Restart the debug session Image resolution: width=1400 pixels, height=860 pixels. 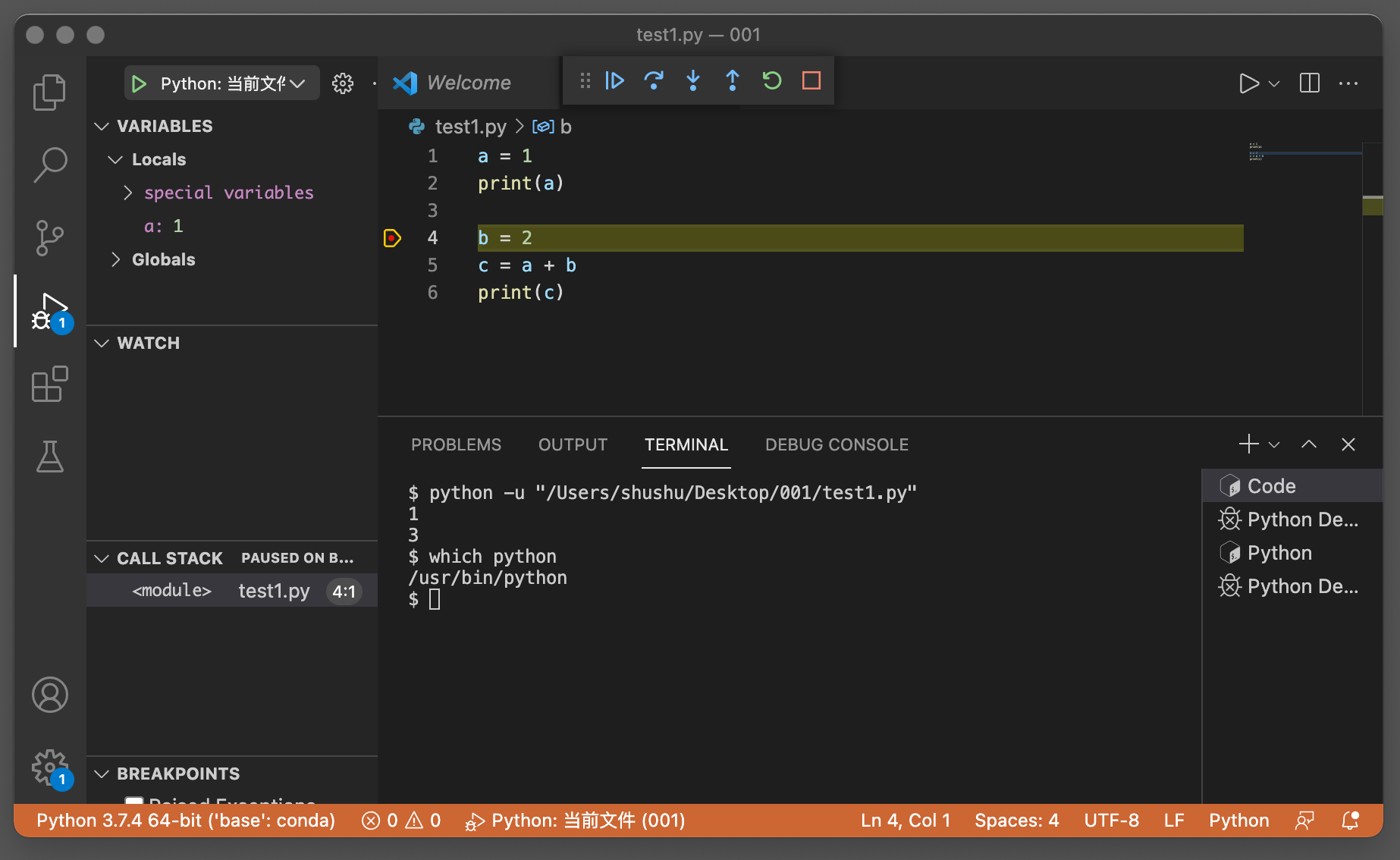click(x=772, y=80)
